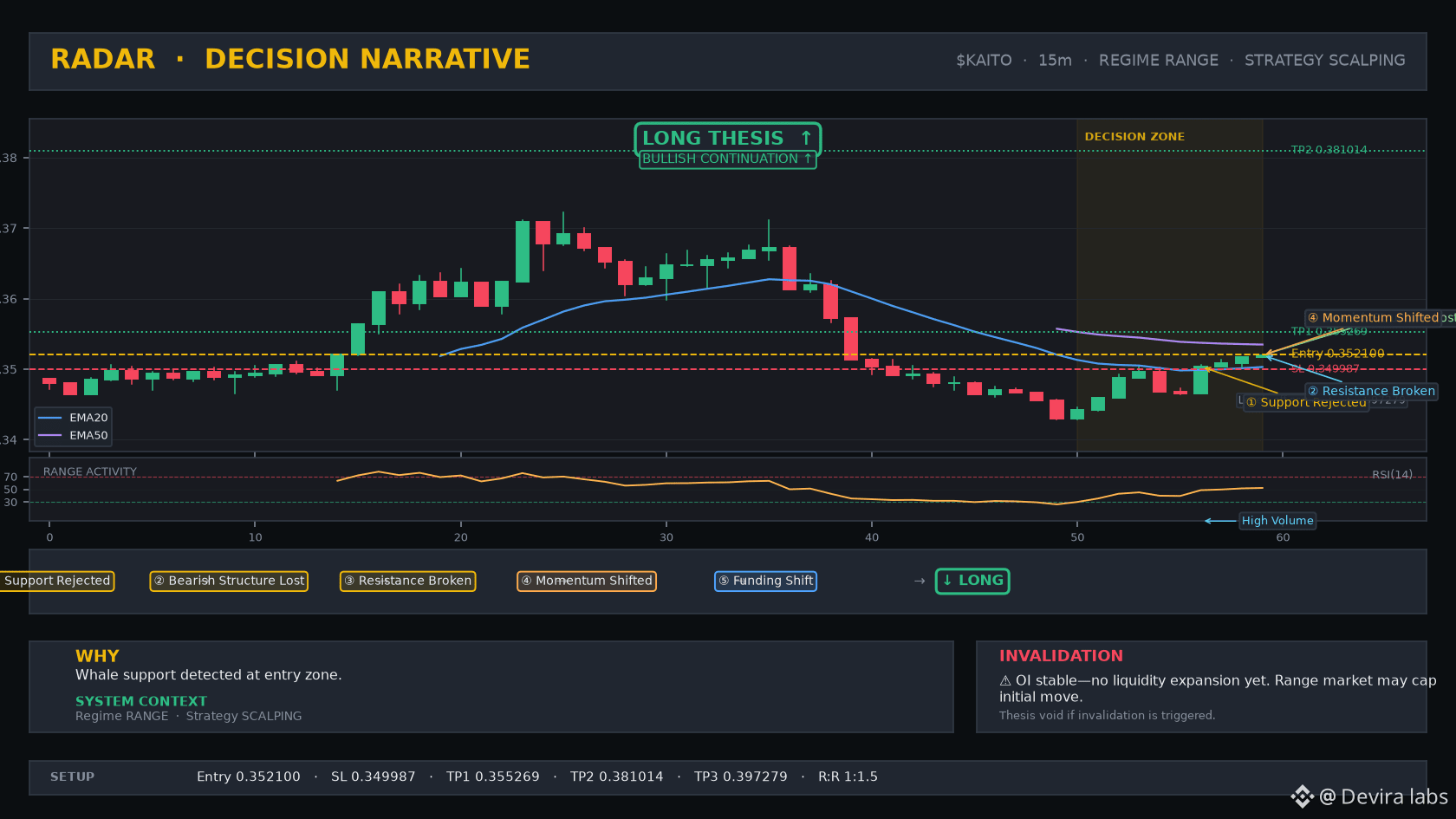Click the Devira labs logo icon

[1302, 796]
